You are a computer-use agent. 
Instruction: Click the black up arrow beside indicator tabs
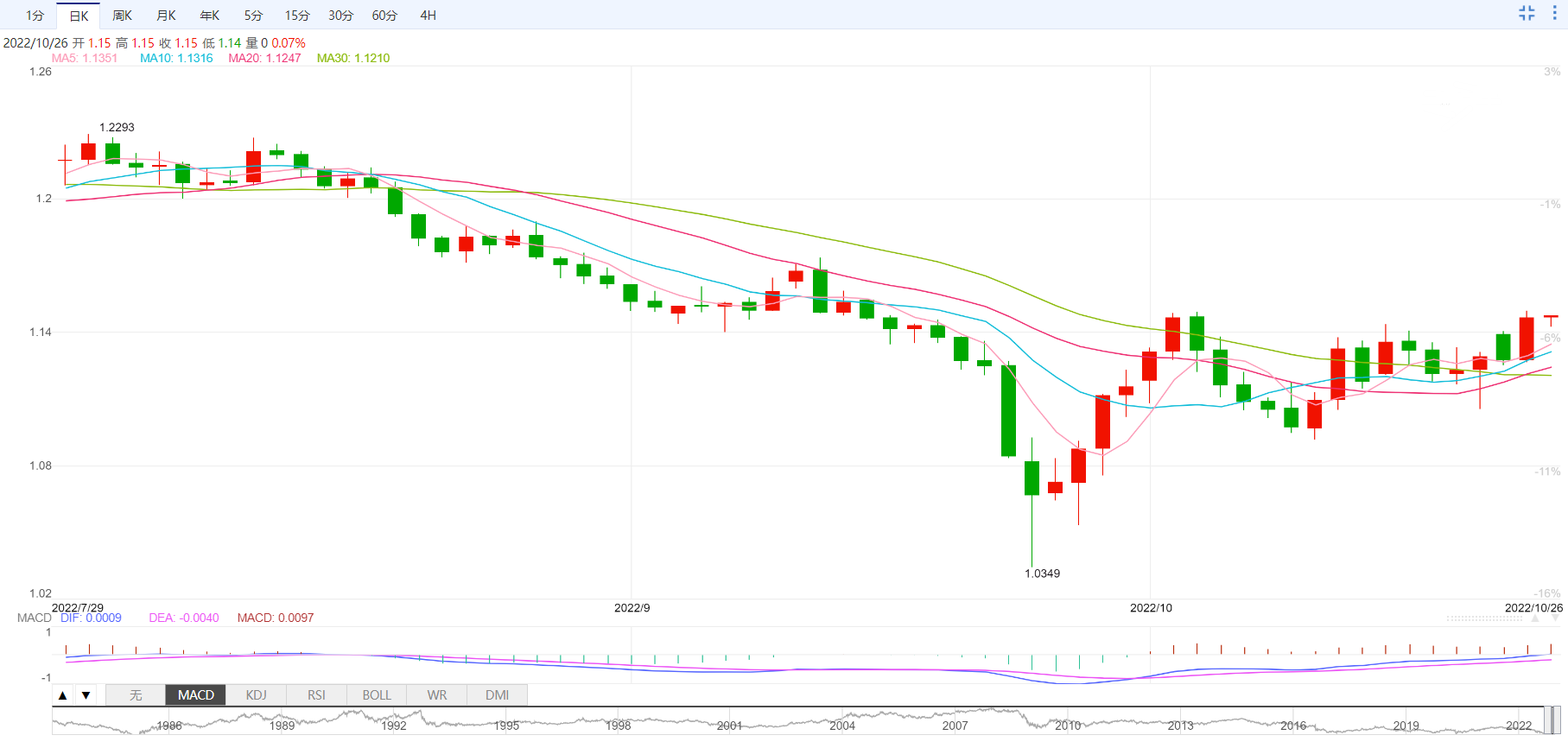click(62, 695)
